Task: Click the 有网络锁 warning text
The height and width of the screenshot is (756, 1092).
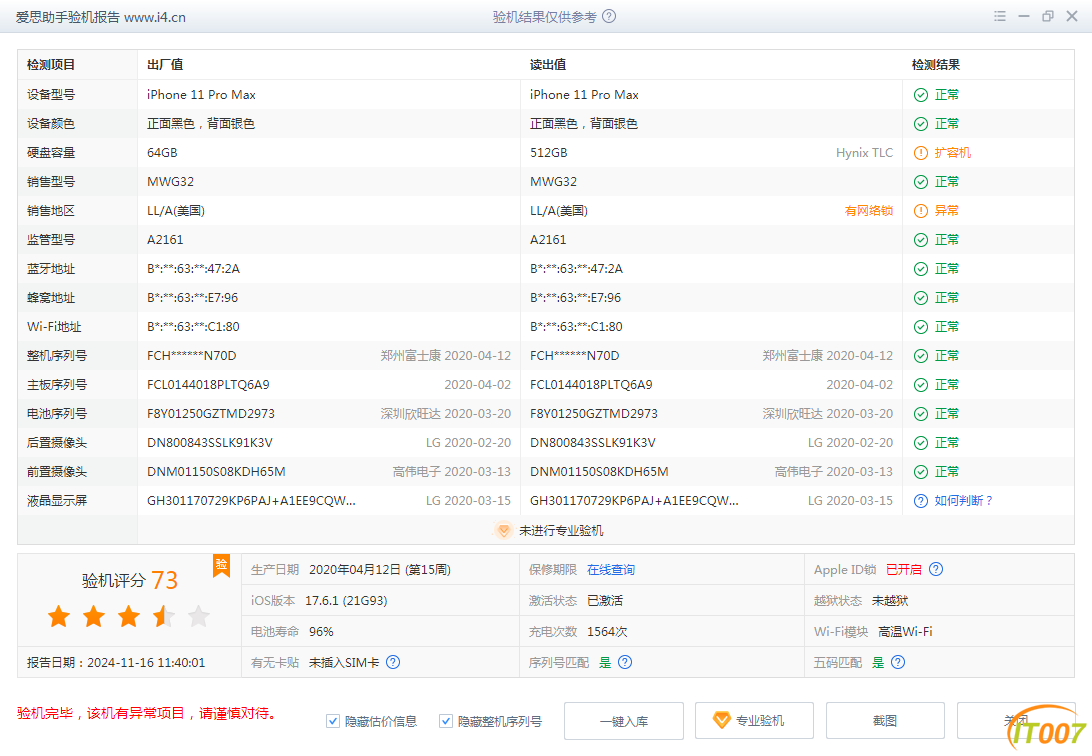Action: [x=868, y=211]
